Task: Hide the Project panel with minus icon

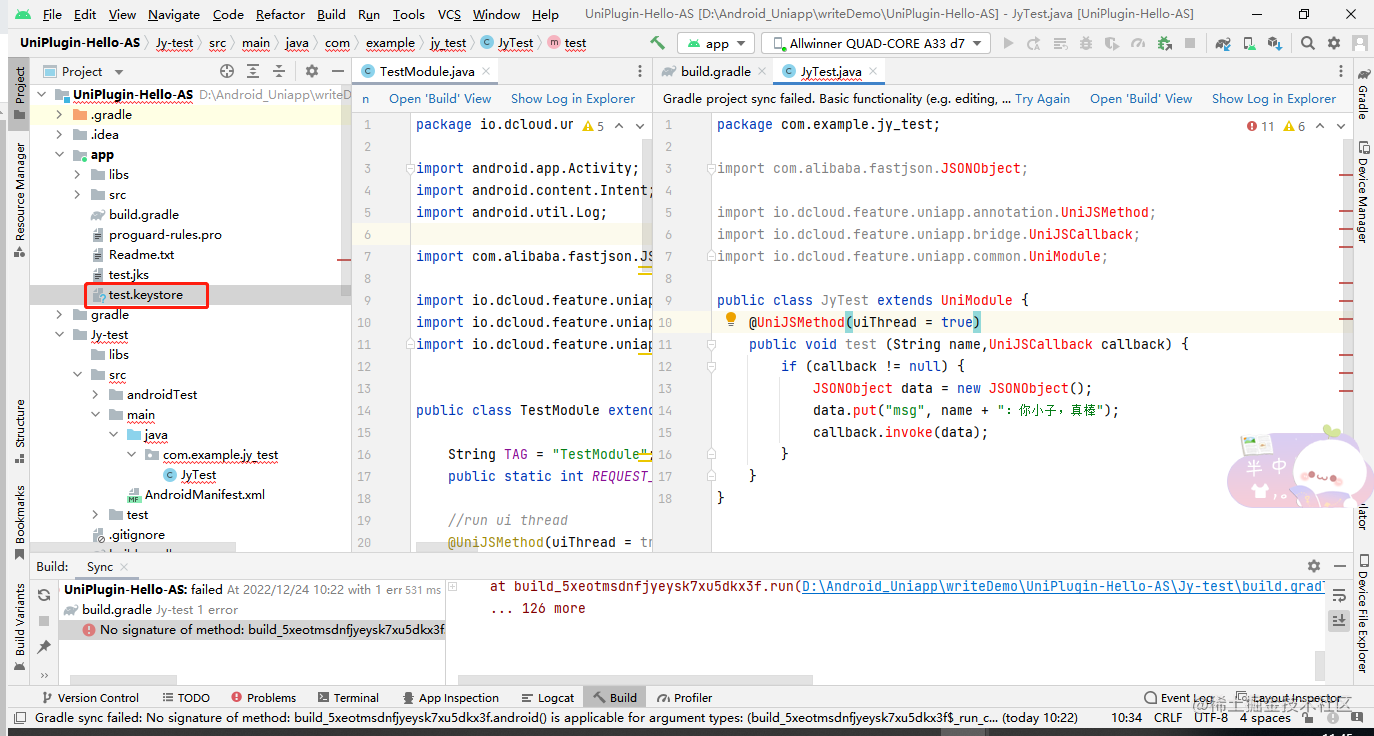Action: 337,71
